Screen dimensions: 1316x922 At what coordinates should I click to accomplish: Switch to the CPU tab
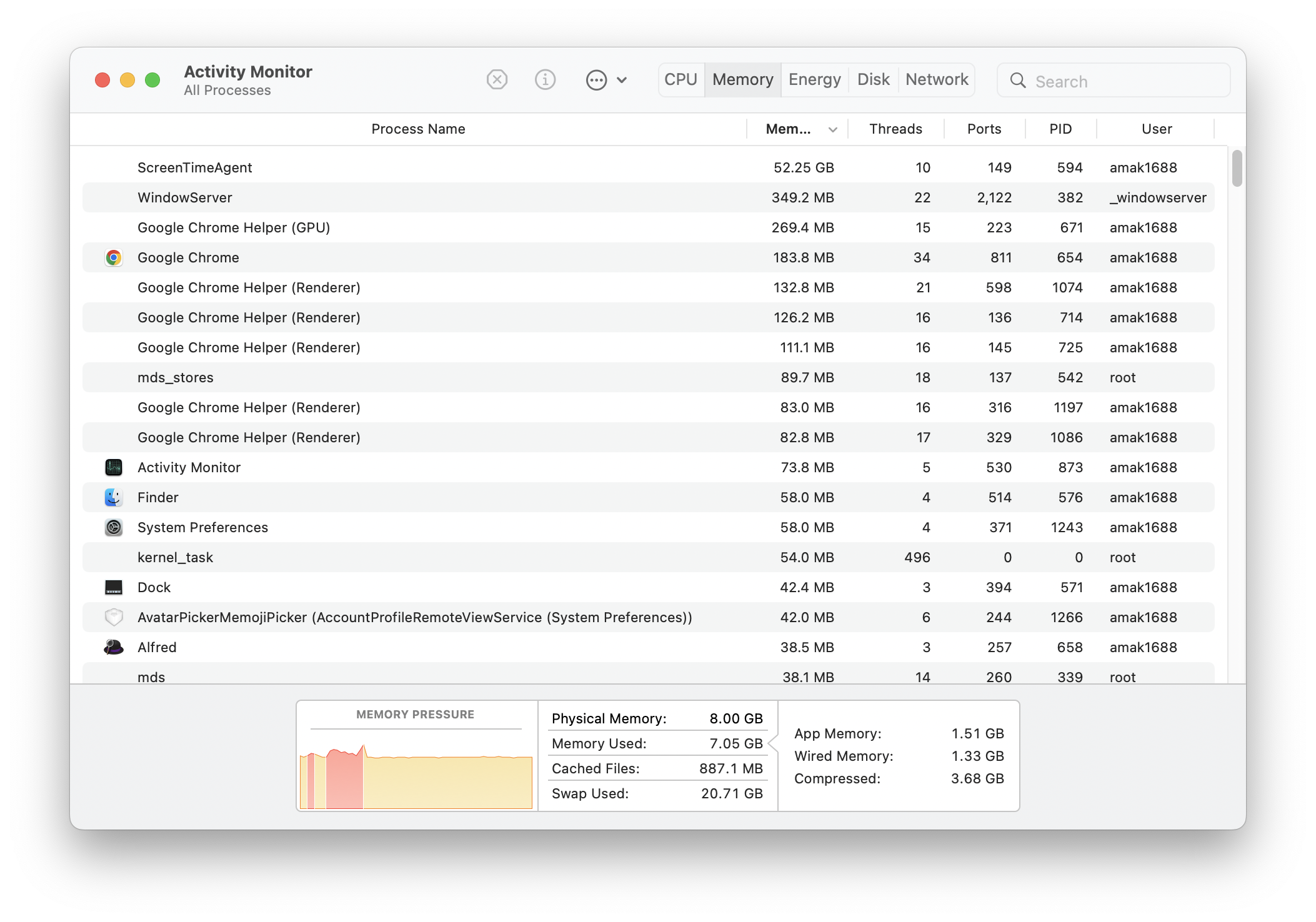pos(680,80)
